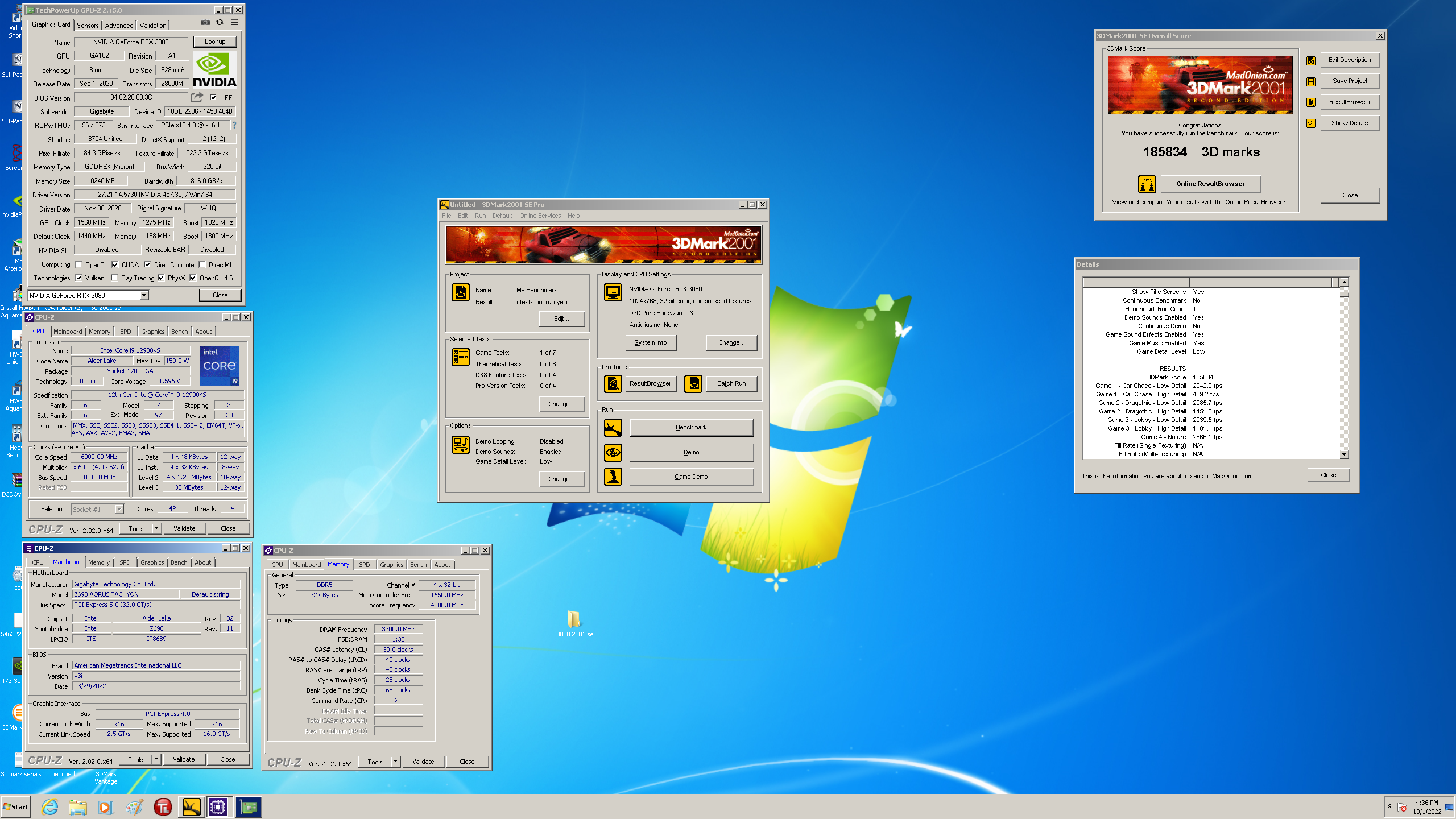Click the GPU-Z refresh icon

(220, 23)
